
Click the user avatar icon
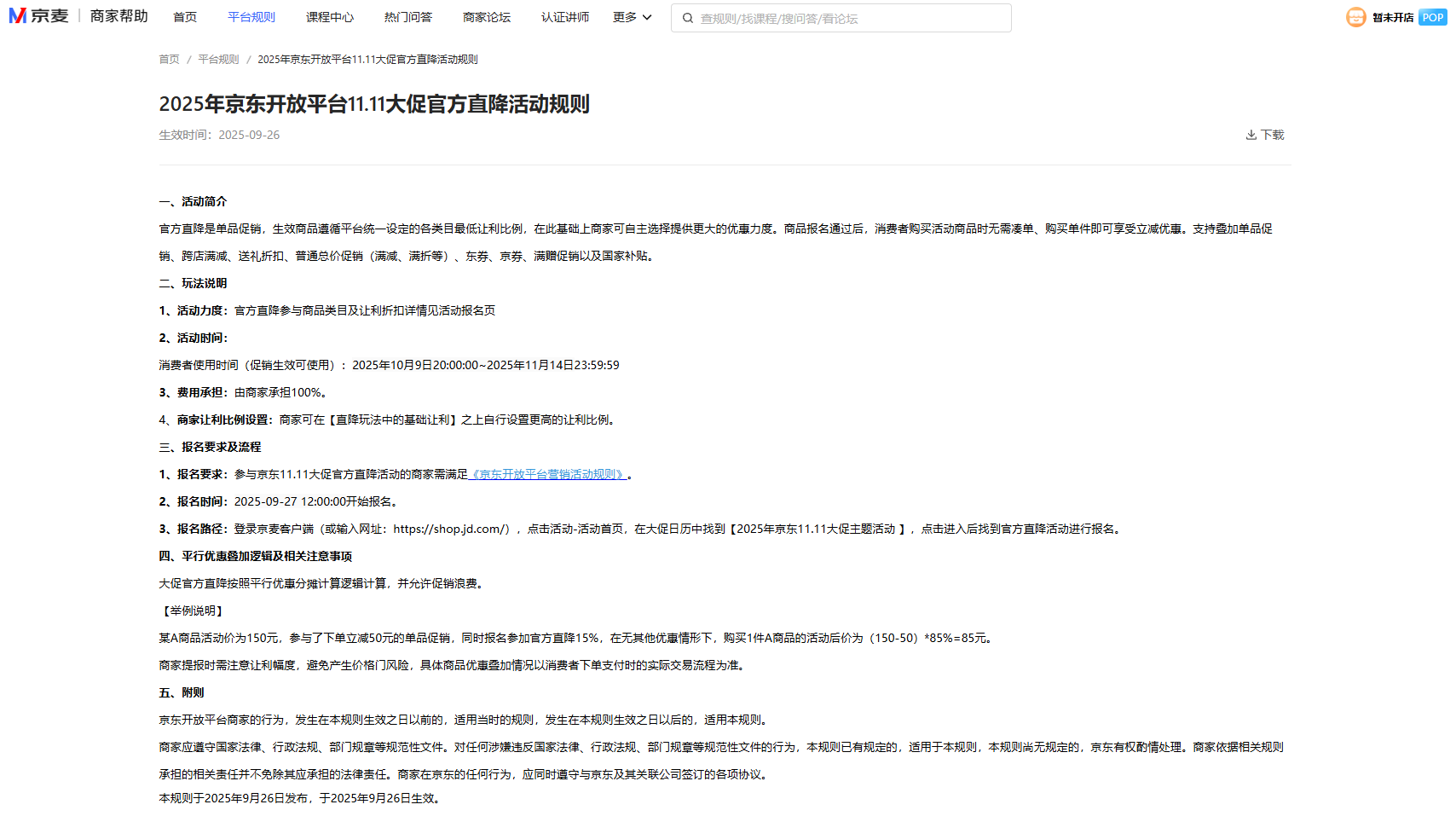tap(1355, 17)
